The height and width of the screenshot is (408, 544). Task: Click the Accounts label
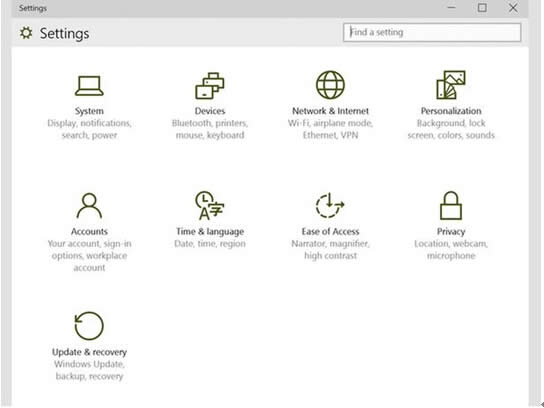pyautogui.click(x=89, y=231)
